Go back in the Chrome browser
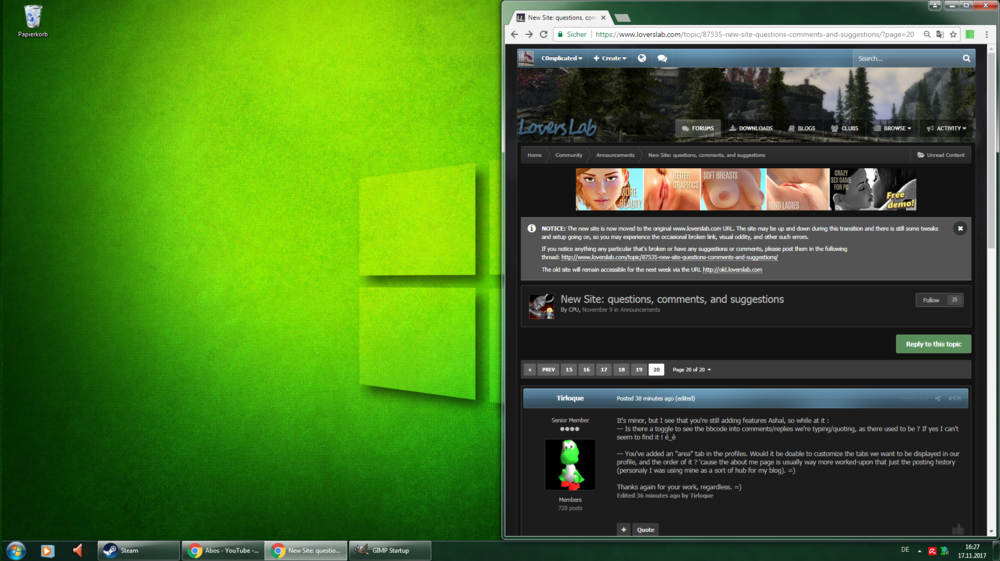This screenshot has height=561, width=1000. click(x=515, y=34)
